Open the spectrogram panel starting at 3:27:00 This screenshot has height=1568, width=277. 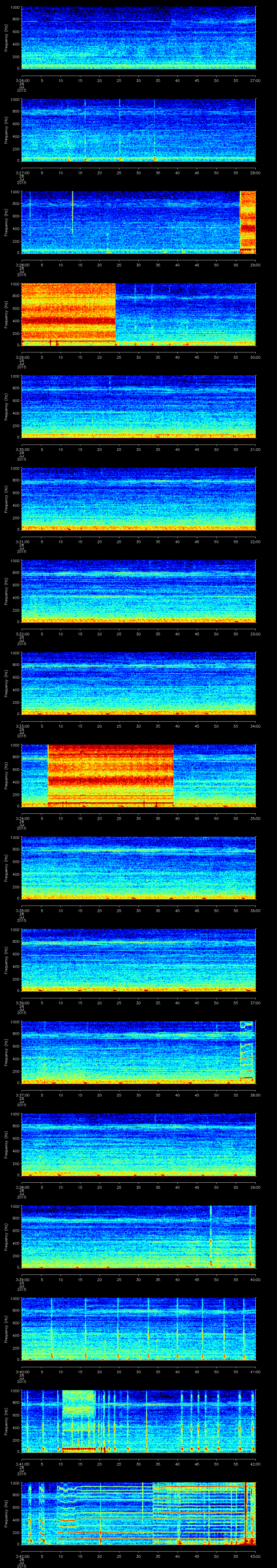click(x=138, y=130)
